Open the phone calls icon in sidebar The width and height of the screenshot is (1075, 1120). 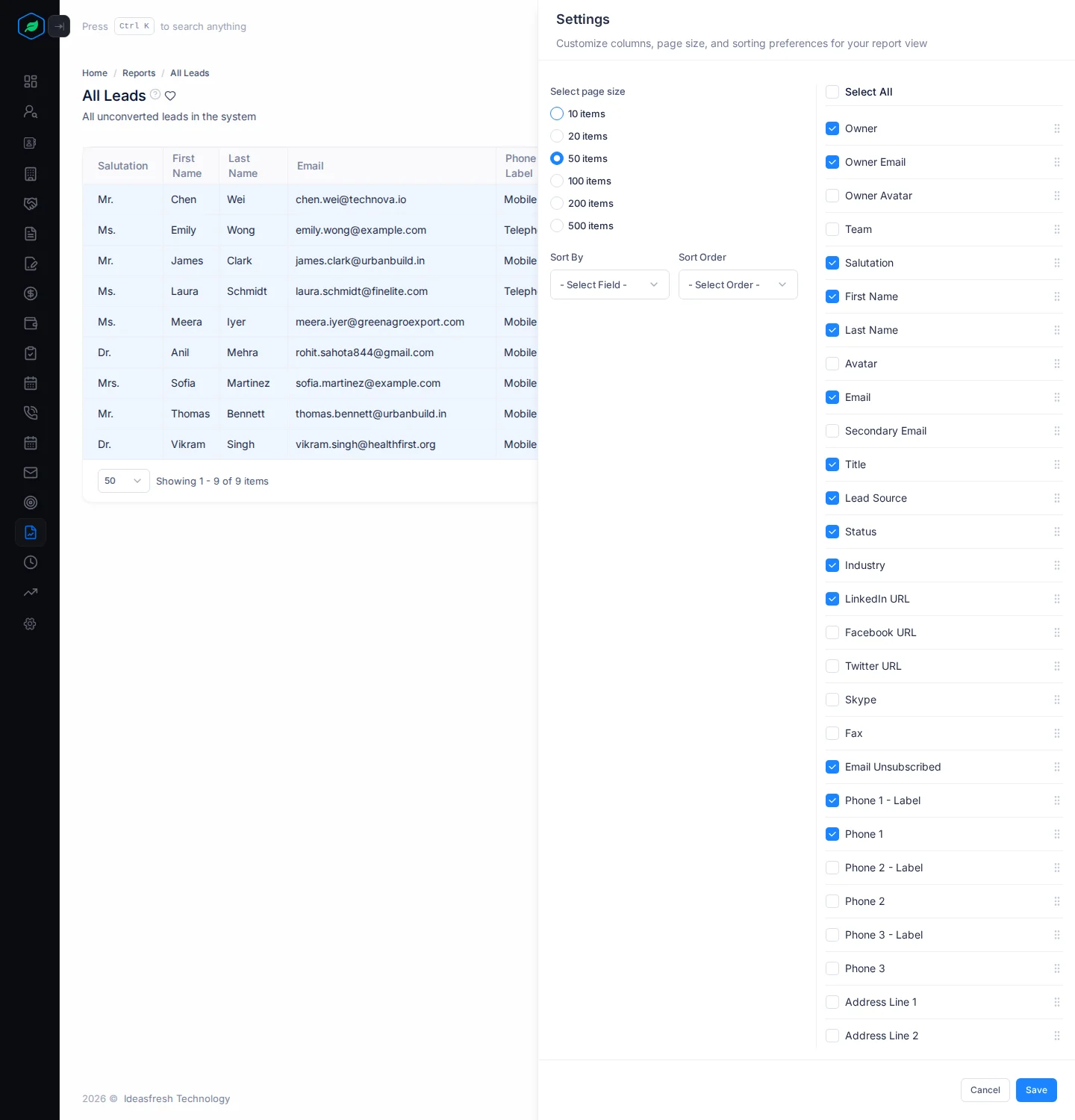(31, 413)
